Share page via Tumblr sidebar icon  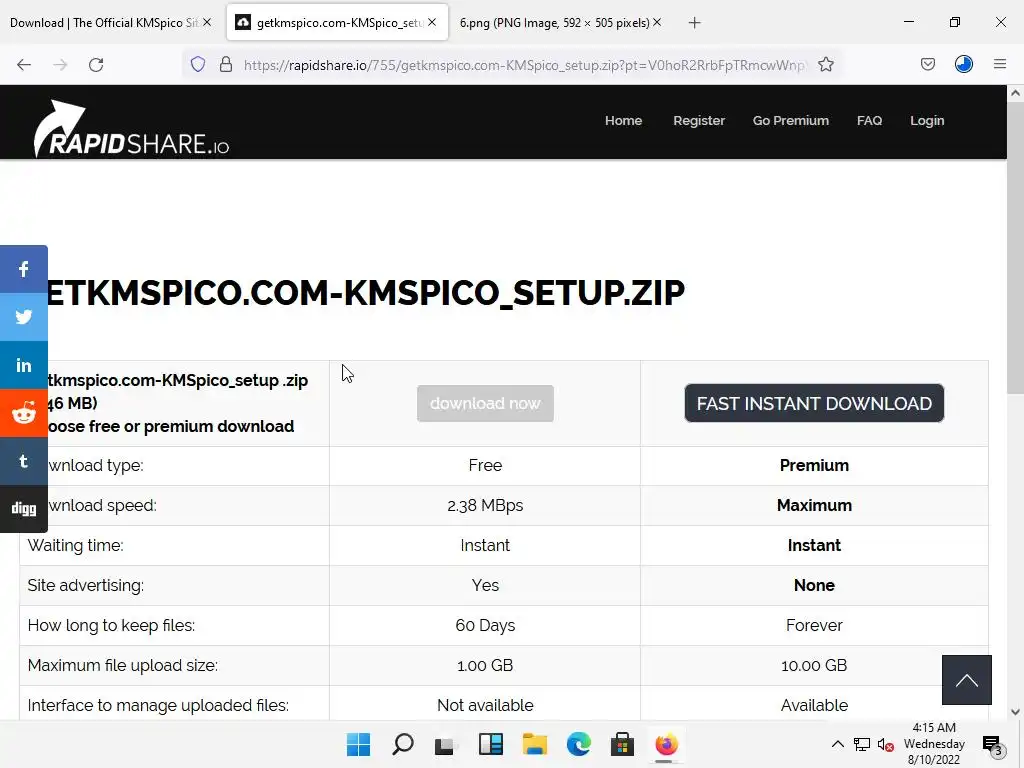pos(24,461)
